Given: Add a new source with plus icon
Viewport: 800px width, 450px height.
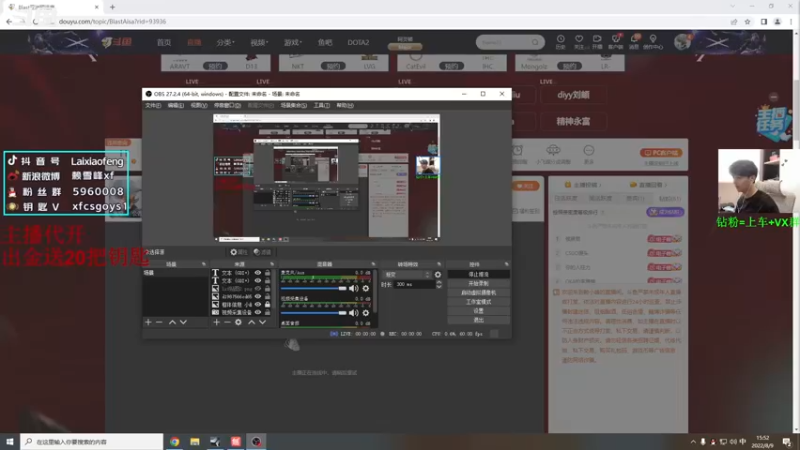Looking at the screenshot, I should (216, 322).
